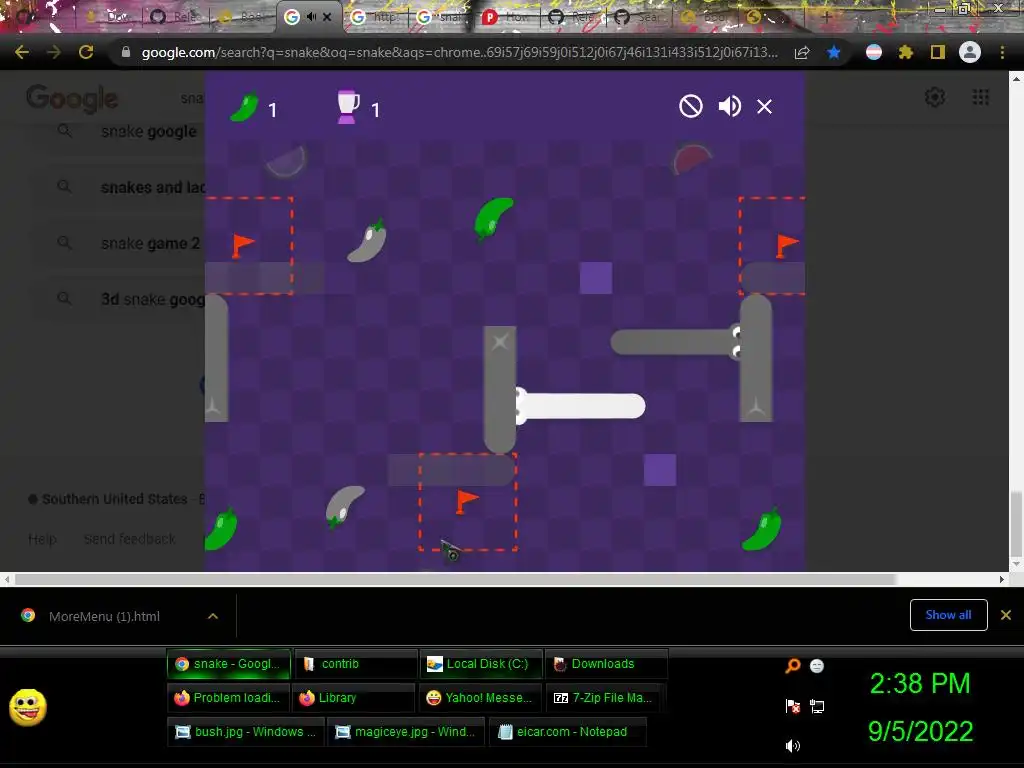Screen dimensions: 1024x768
Task: Mute the active Google tab audio
Action: click(x=312, y=17)
